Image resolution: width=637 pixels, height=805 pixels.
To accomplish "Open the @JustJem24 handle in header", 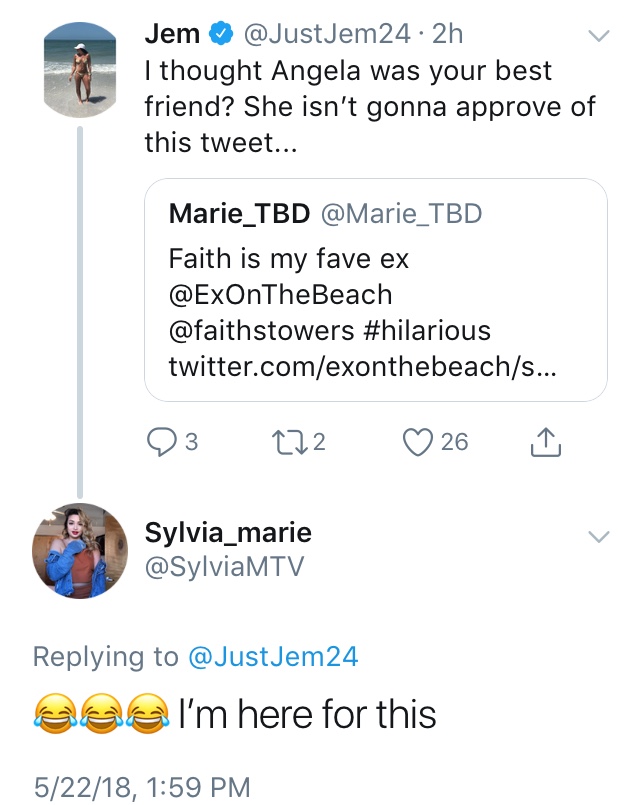I will (x=326, y=34).
